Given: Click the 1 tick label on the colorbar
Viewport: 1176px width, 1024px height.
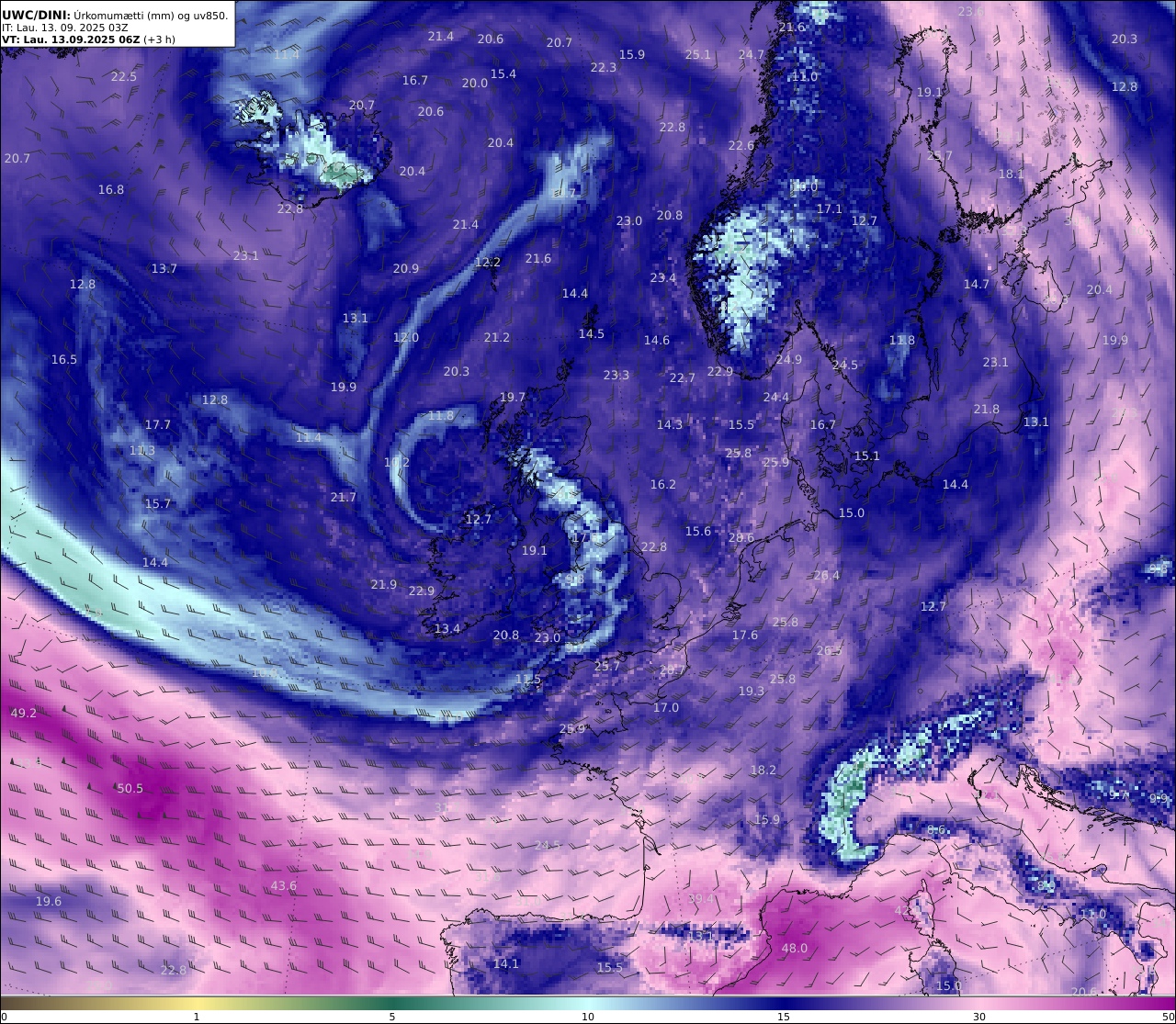Looking at the screenshot, I should click(x=197, y=1017).
